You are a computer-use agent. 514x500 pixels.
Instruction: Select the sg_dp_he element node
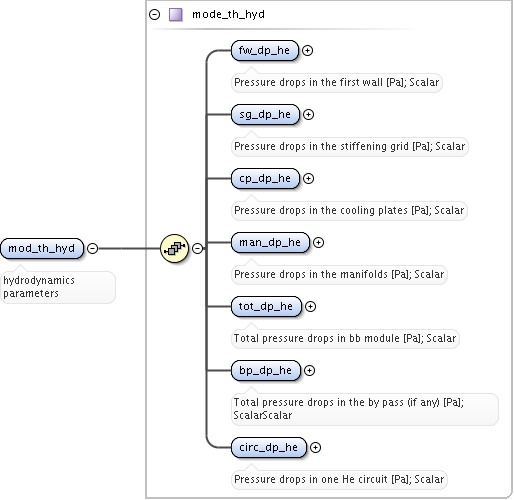click(x=265, y=115)
